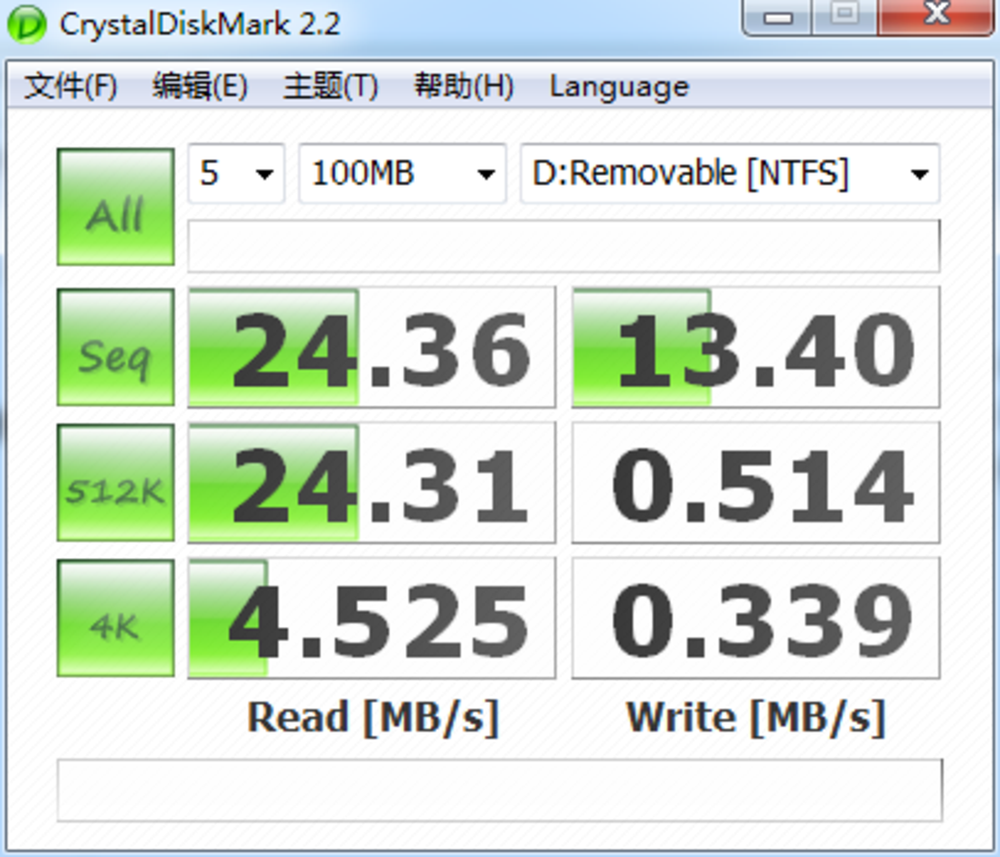Click the CrystalDiskMark app icon in title bar
Viewport: 1000px width, 857px height.
pos(26,24)
